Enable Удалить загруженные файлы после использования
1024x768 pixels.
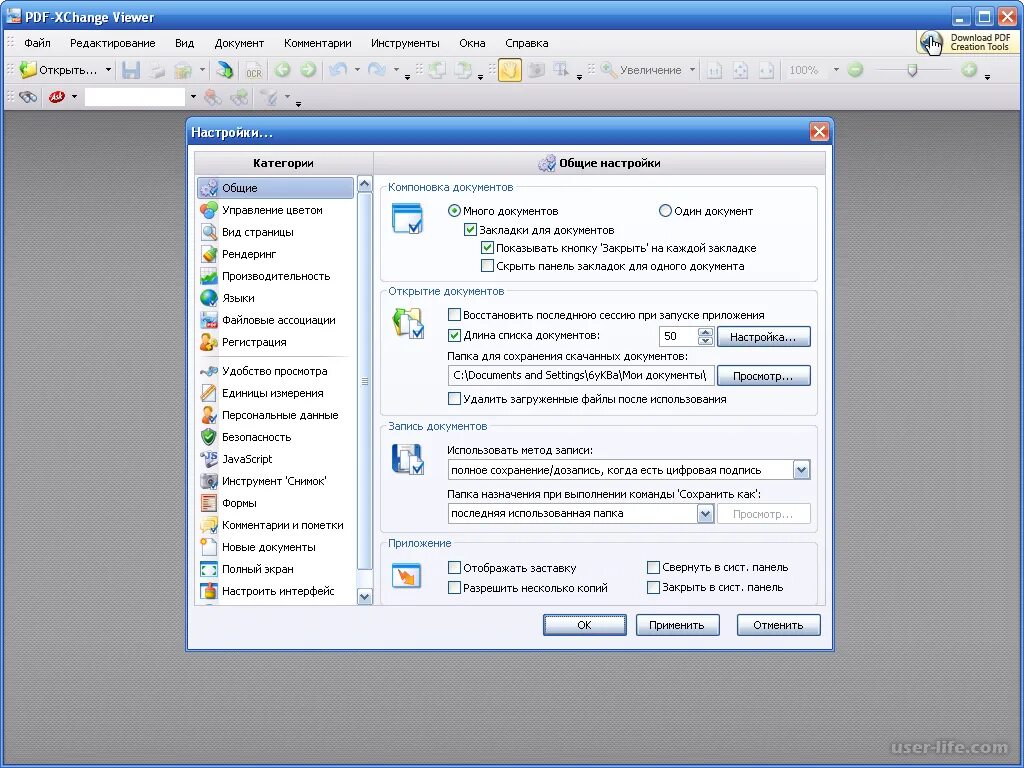tap(455, 398)
